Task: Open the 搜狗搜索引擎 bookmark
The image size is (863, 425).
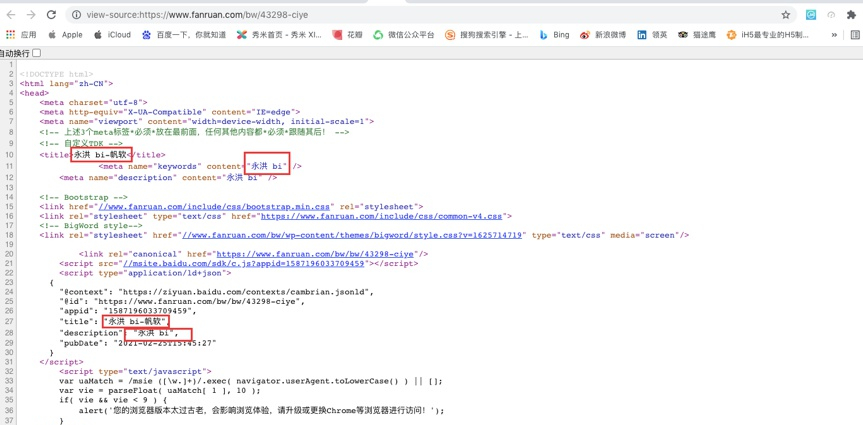Action: coord(487,35)
